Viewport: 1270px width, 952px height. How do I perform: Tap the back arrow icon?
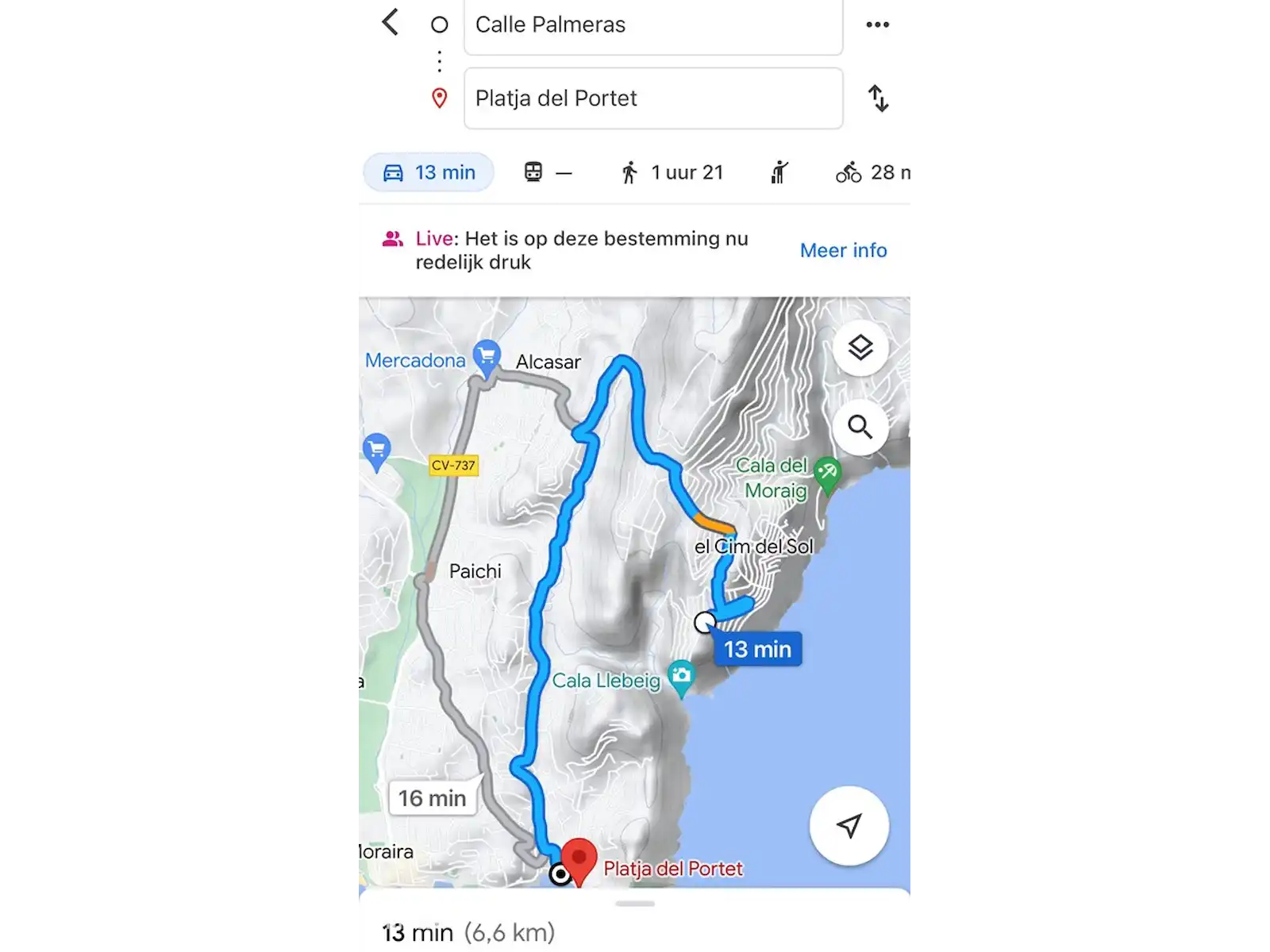pyautogui.click(x=390, y=22)
